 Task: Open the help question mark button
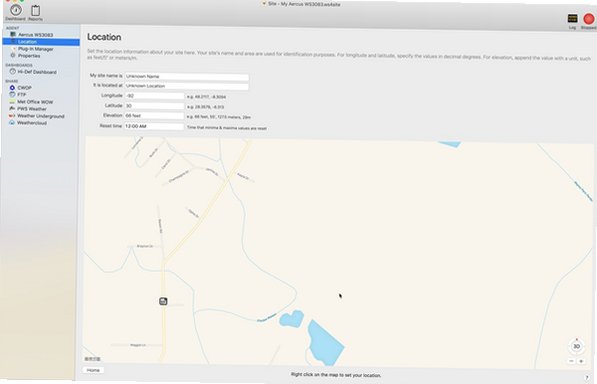coord(586,377)
